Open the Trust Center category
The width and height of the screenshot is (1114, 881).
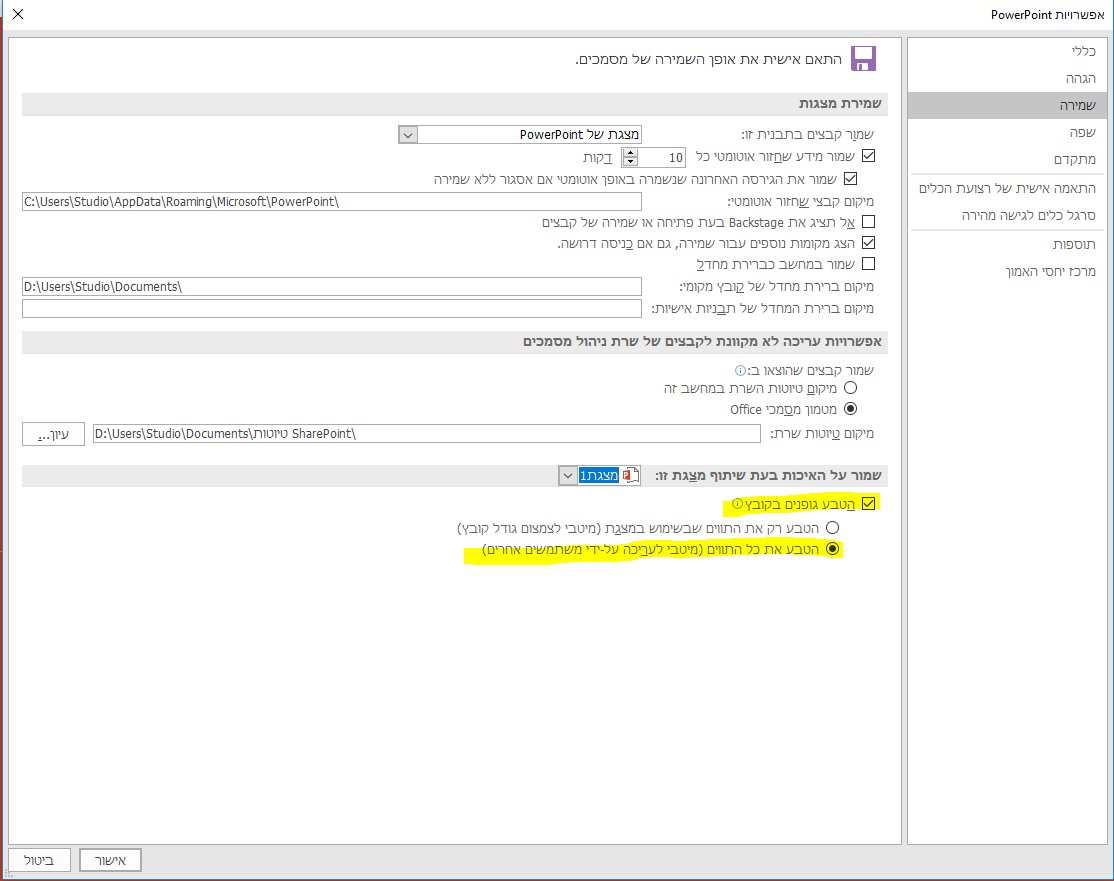[1007, 271]
